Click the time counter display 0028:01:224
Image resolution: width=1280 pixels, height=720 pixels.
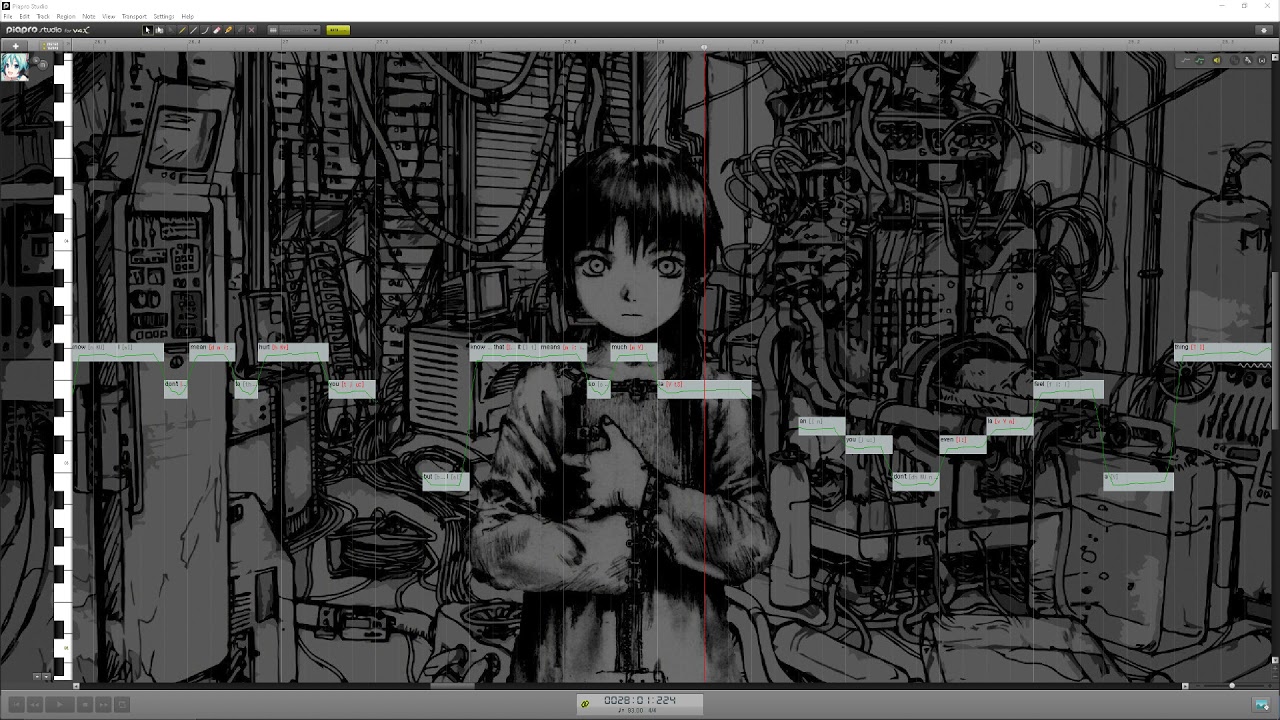pyautogui.click(x=640, y=700)
